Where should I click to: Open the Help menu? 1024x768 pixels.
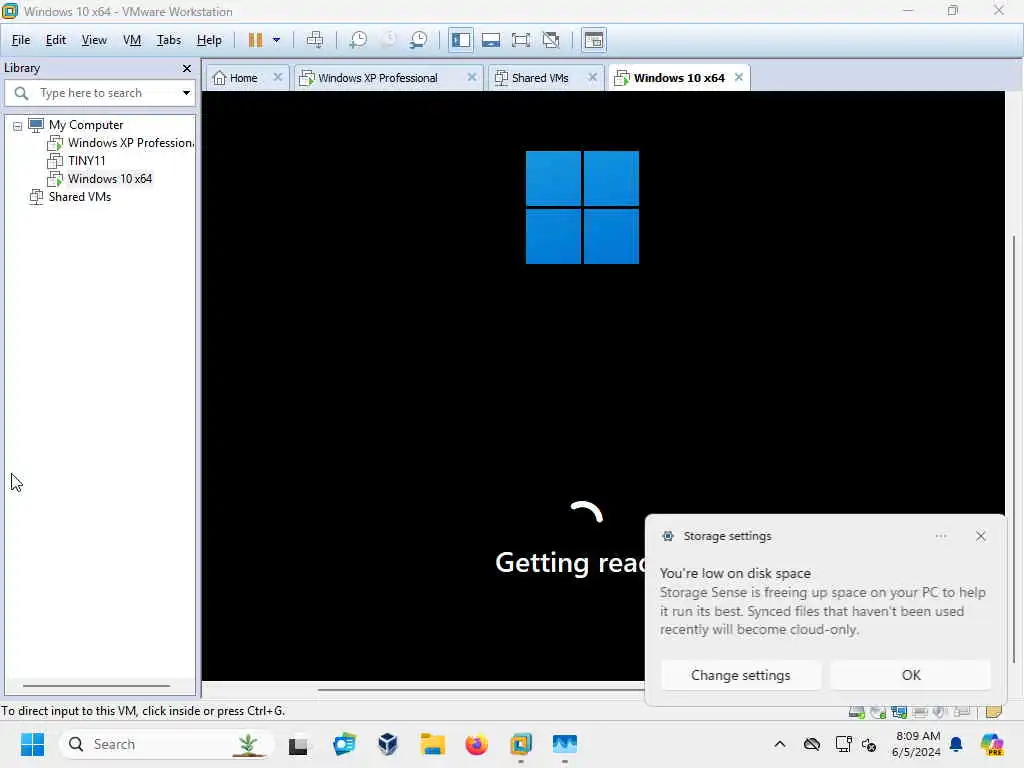click(209, 40)
